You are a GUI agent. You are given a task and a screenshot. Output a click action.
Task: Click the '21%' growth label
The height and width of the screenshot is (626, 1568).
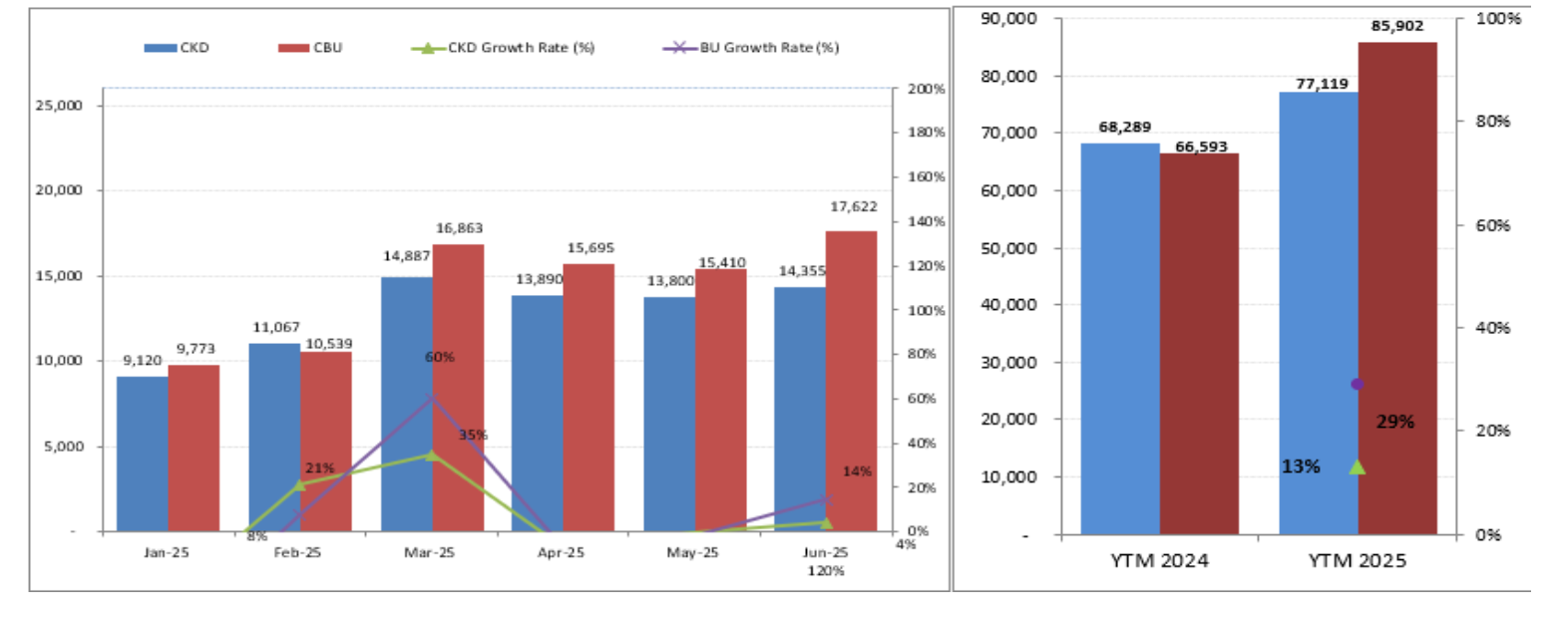pyautogui.click(x=320, y=469)
